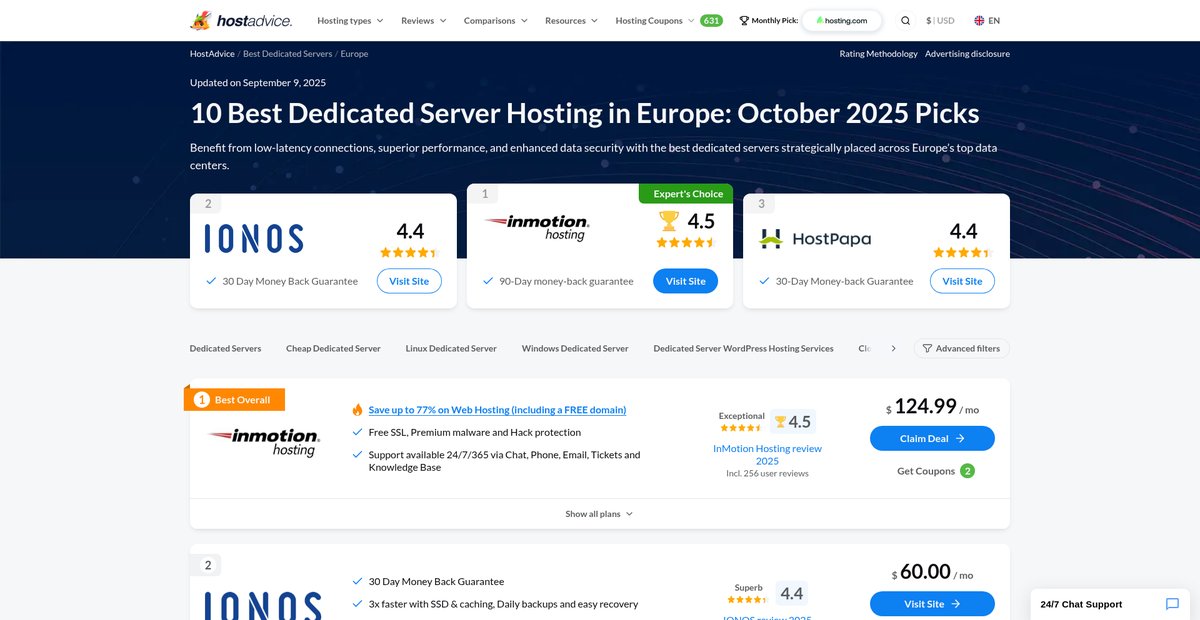The height and width of the screenshot is (620, 1200).
Task: Click Visit Site in IONOS listing row
Action: click(932, 604)
